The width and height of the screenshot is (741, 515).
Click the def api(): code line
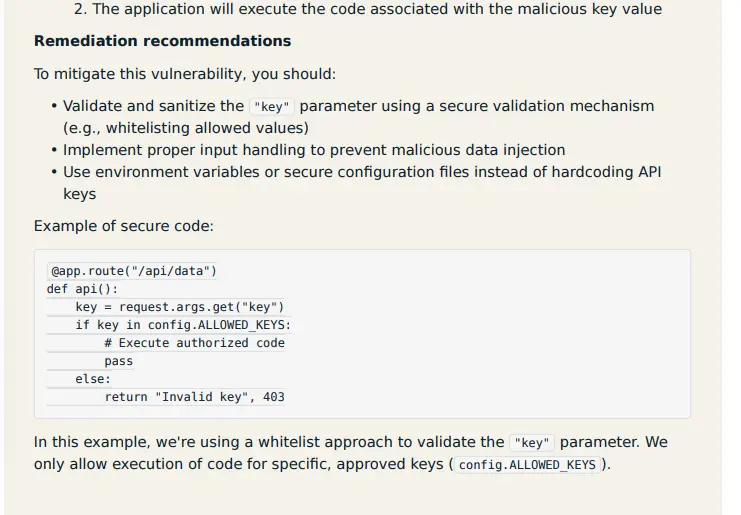point(82,289)
